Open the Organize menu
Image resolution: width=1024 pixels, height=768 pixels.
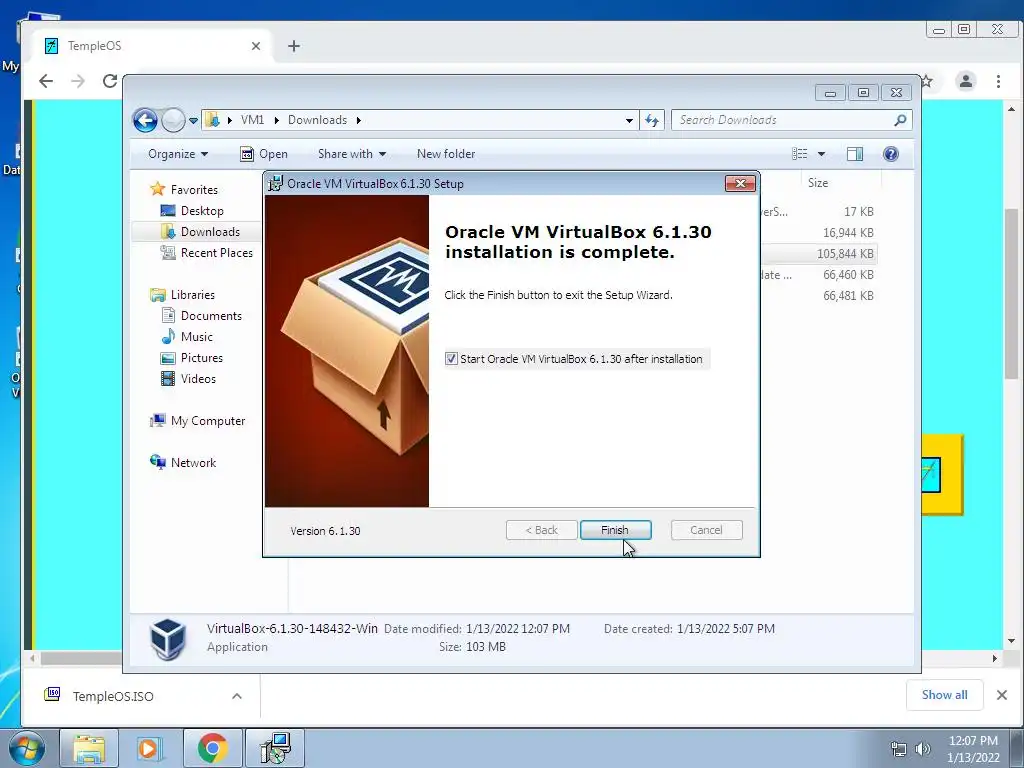click(x=178, y=154)
